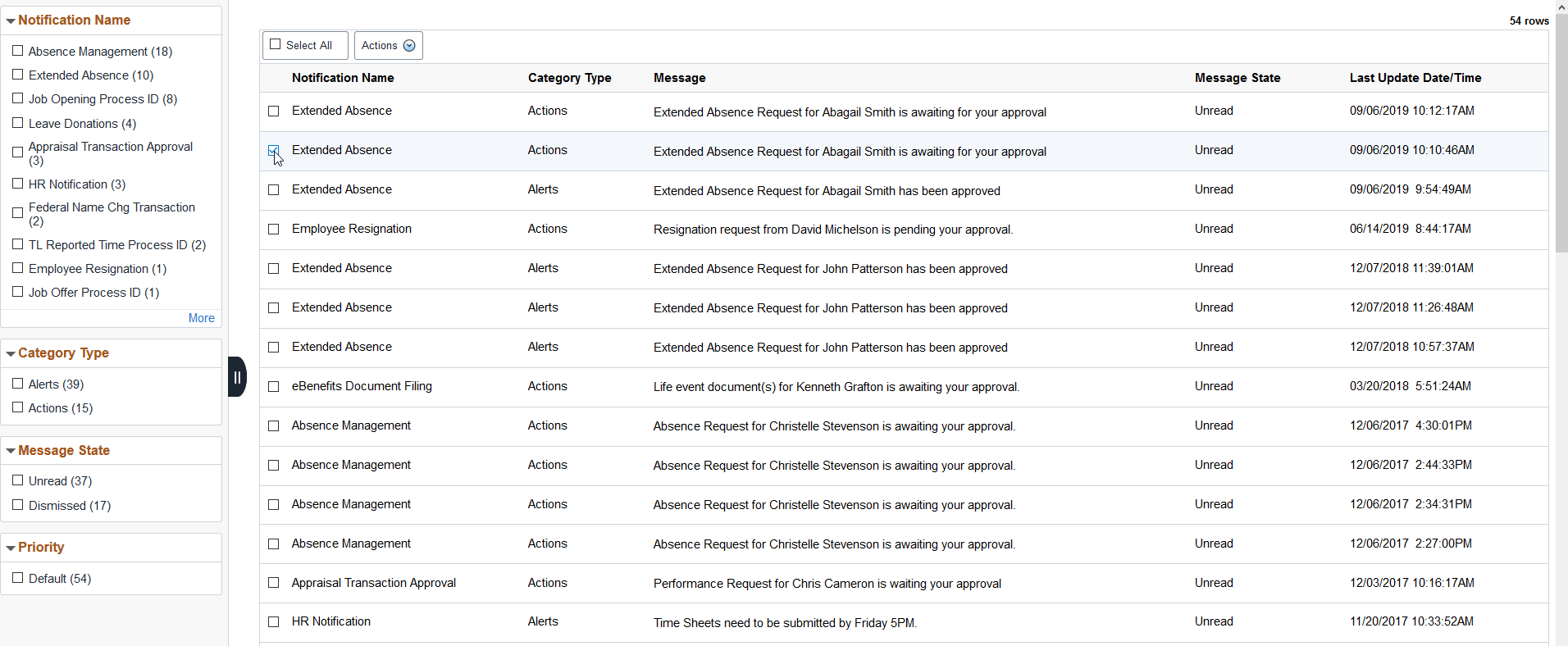Collapse the Category Type filter section
The height and width of the screenshot is (646, 1568).
click(x=11, y=353)
